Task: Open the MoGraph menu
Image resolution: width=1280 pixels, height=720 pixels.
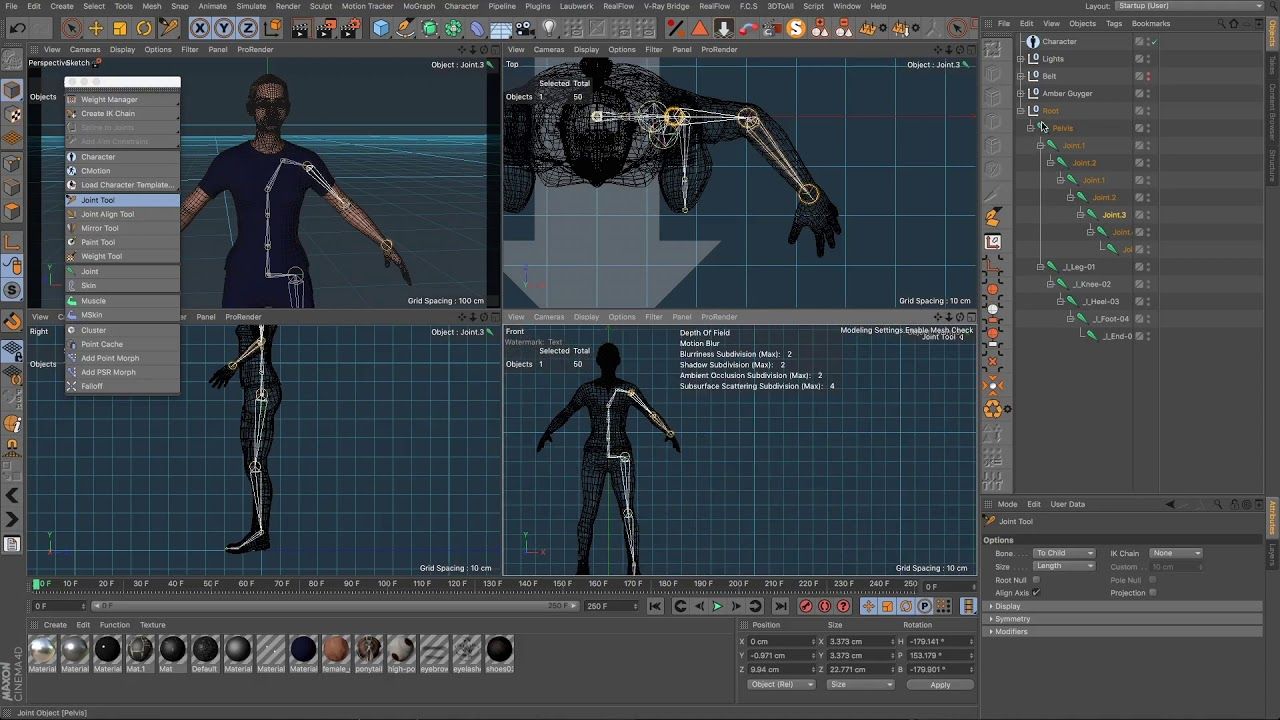Action: pos(419,6)
